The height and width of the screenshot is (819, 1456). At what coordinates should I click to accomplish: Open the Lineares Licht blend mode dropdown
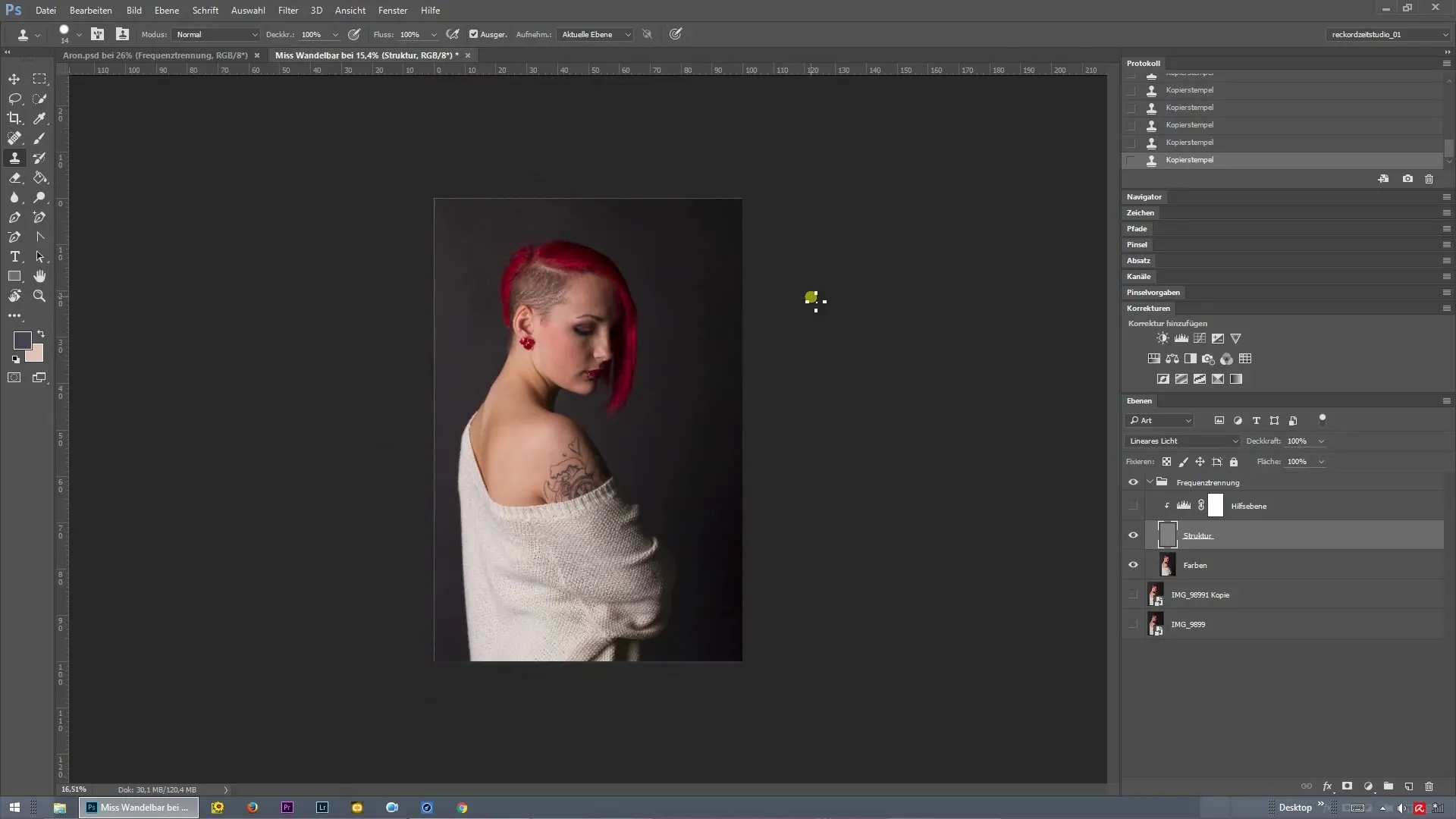(1182, 441)
